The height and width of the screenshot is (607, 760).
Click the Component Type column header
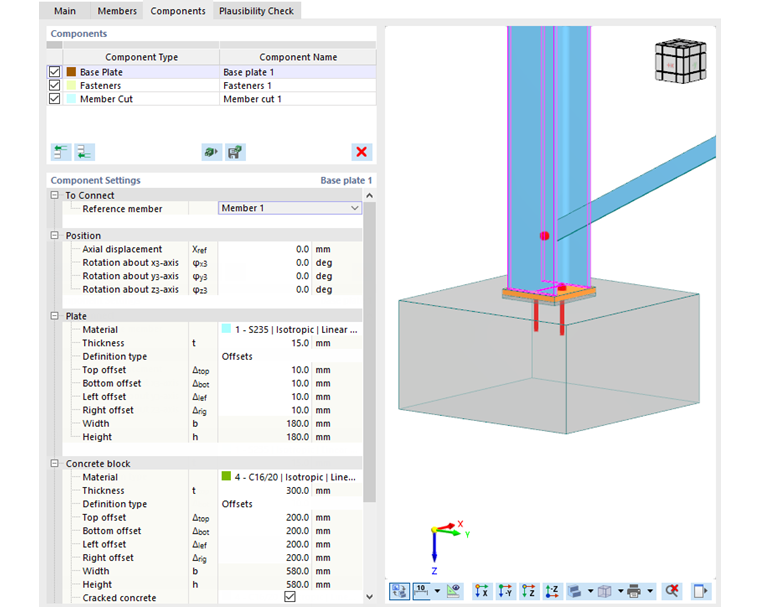141,57
